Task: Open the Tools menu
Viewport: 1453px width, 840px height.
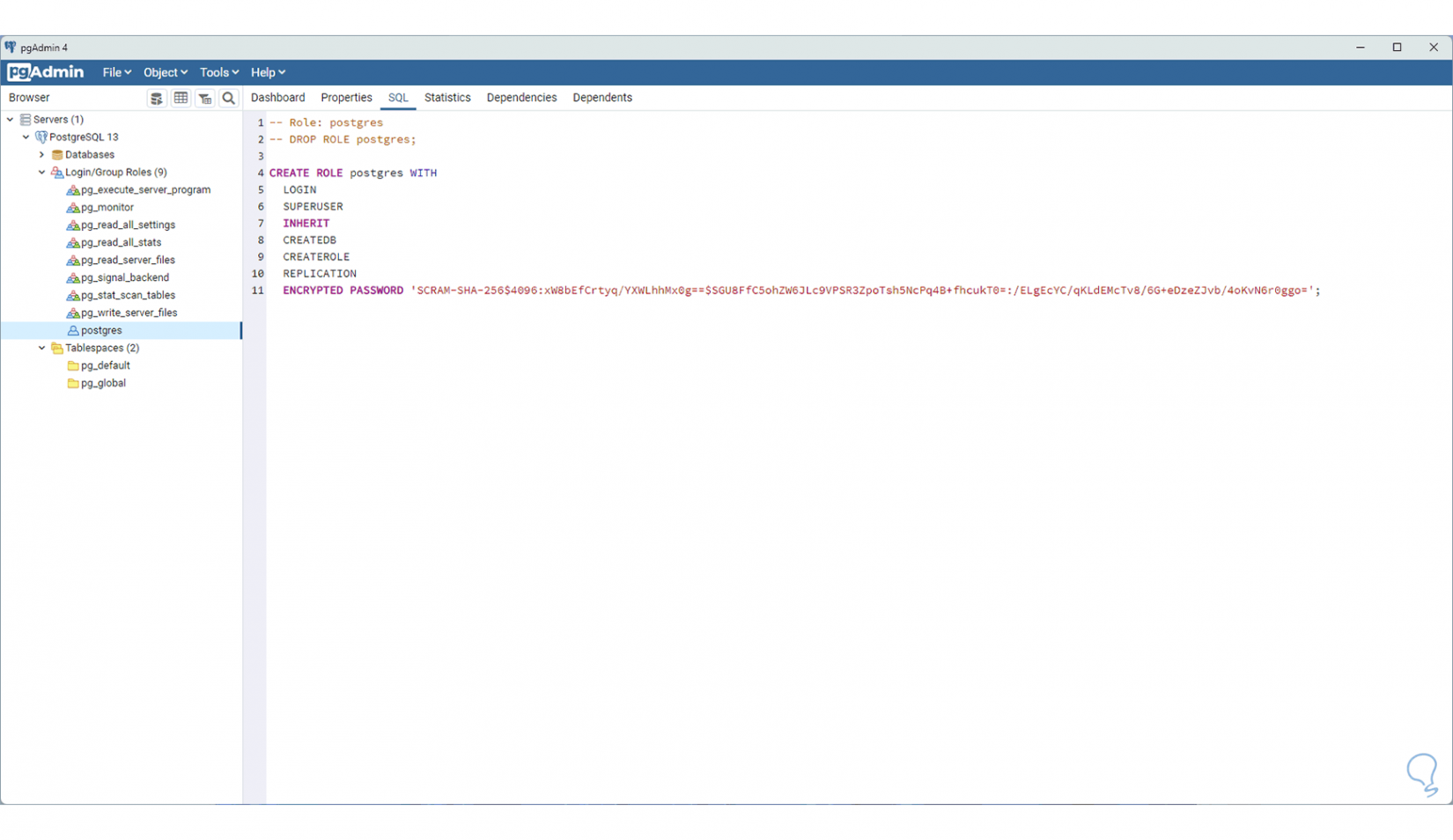Action: point(218,72)
